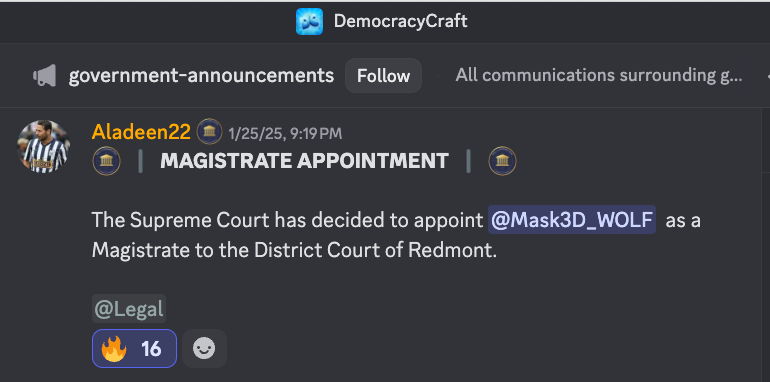The height and width of the screenshot is (382, 770).
Task: Click the @Legal role mention
Action: click(129, 309)
